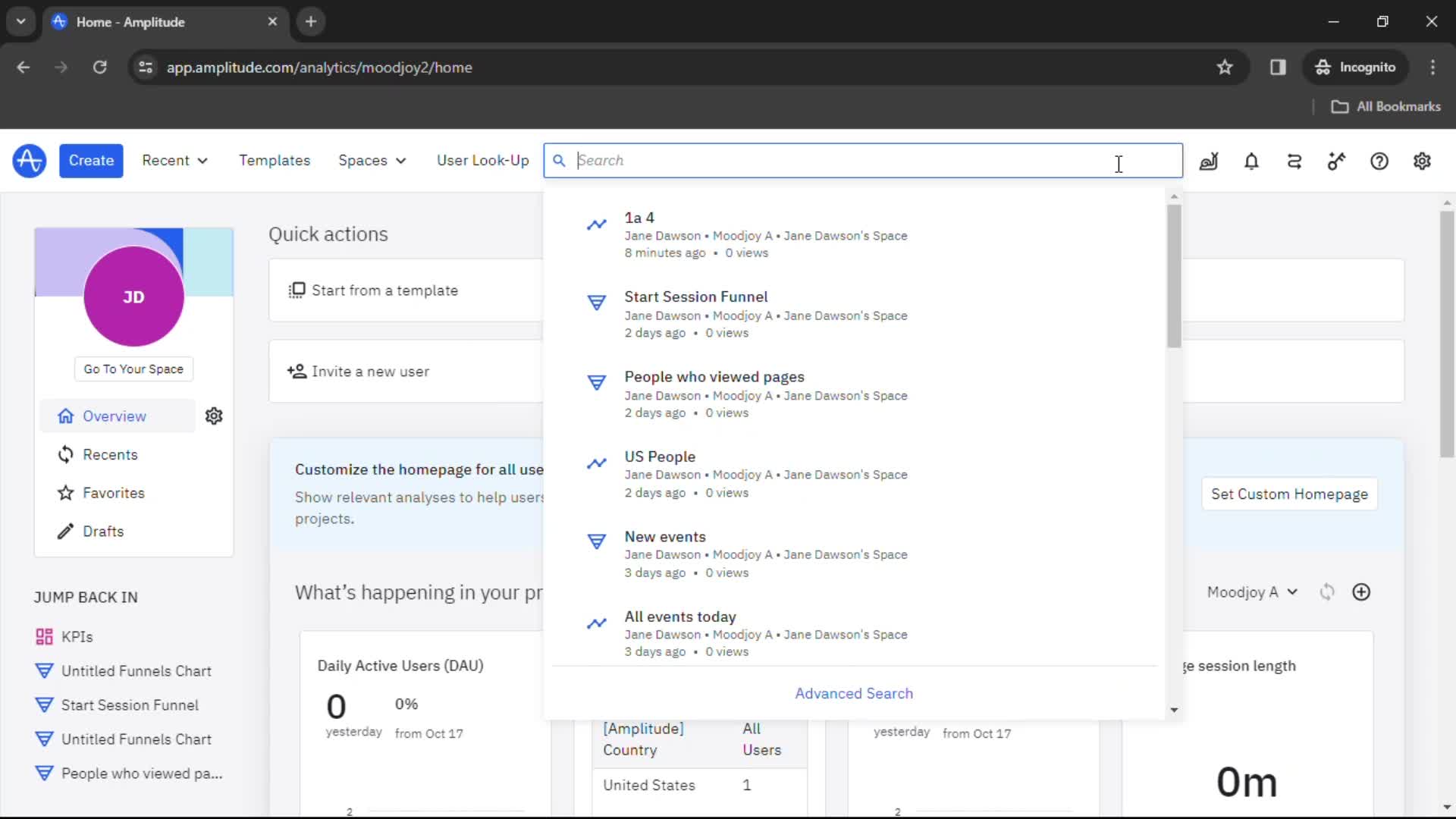The image size is (1456, 819).
Task: Click funnel icon beside People who viewed pages
Action: 597,382
